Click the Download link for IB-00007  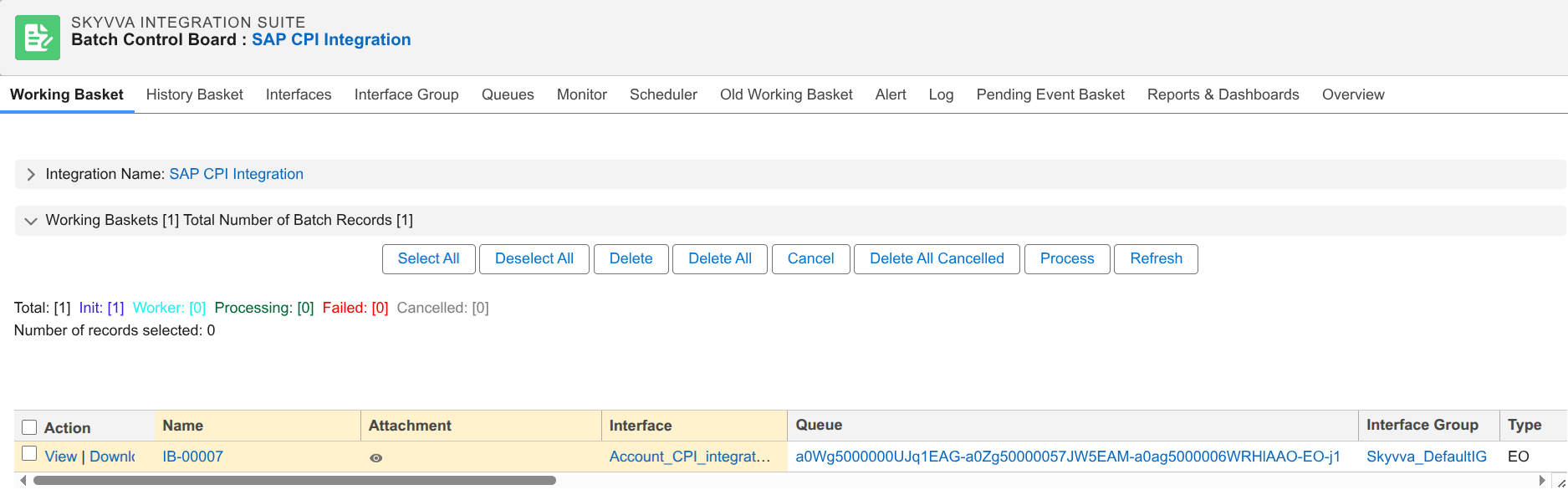click(112, 457)
